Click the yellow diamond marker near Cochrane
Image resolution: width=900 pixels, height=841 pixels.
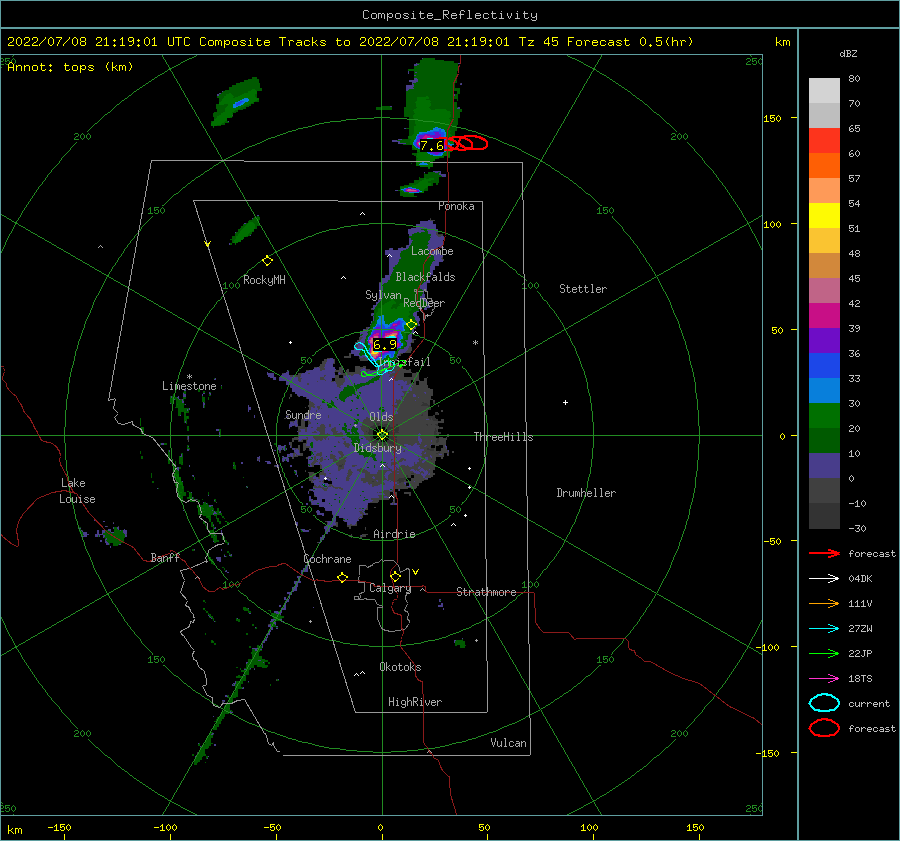(343, 577)
